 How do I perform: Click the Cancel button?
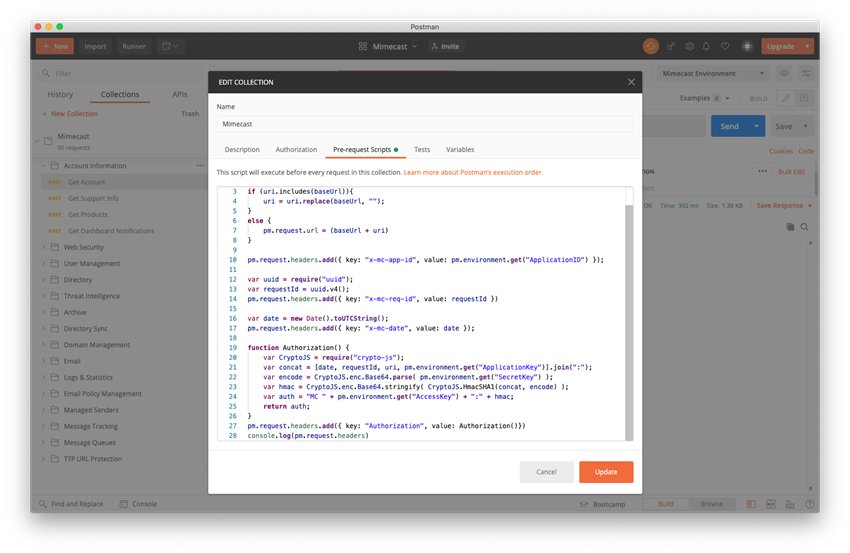click(546, 472)
